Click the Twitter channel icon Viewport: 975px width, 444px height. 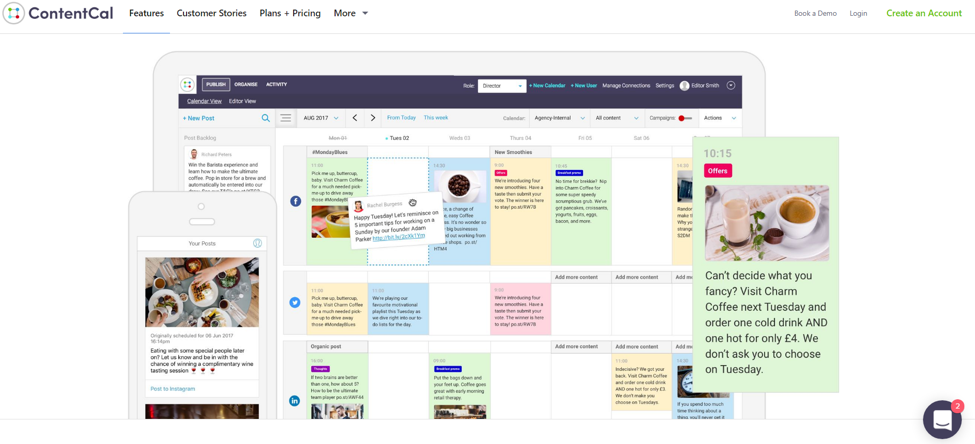click(295, 302)
